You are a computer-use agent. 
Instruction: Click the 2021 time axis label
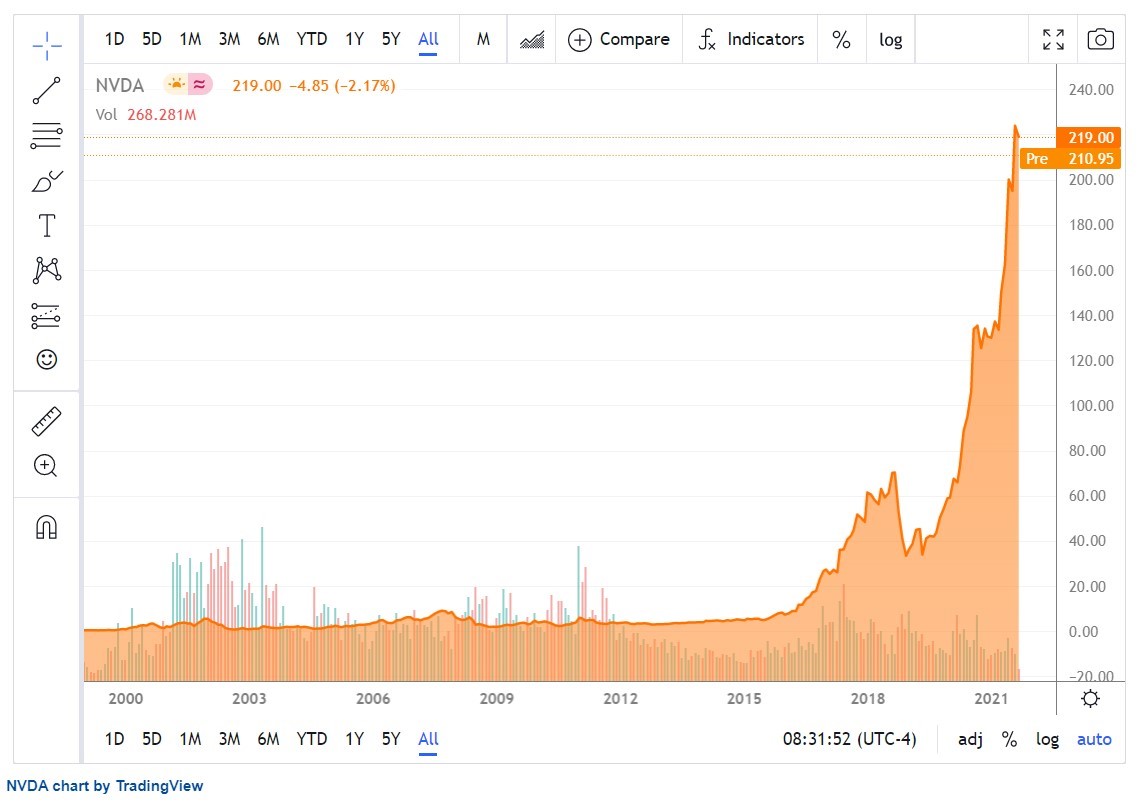coord(991,699)
